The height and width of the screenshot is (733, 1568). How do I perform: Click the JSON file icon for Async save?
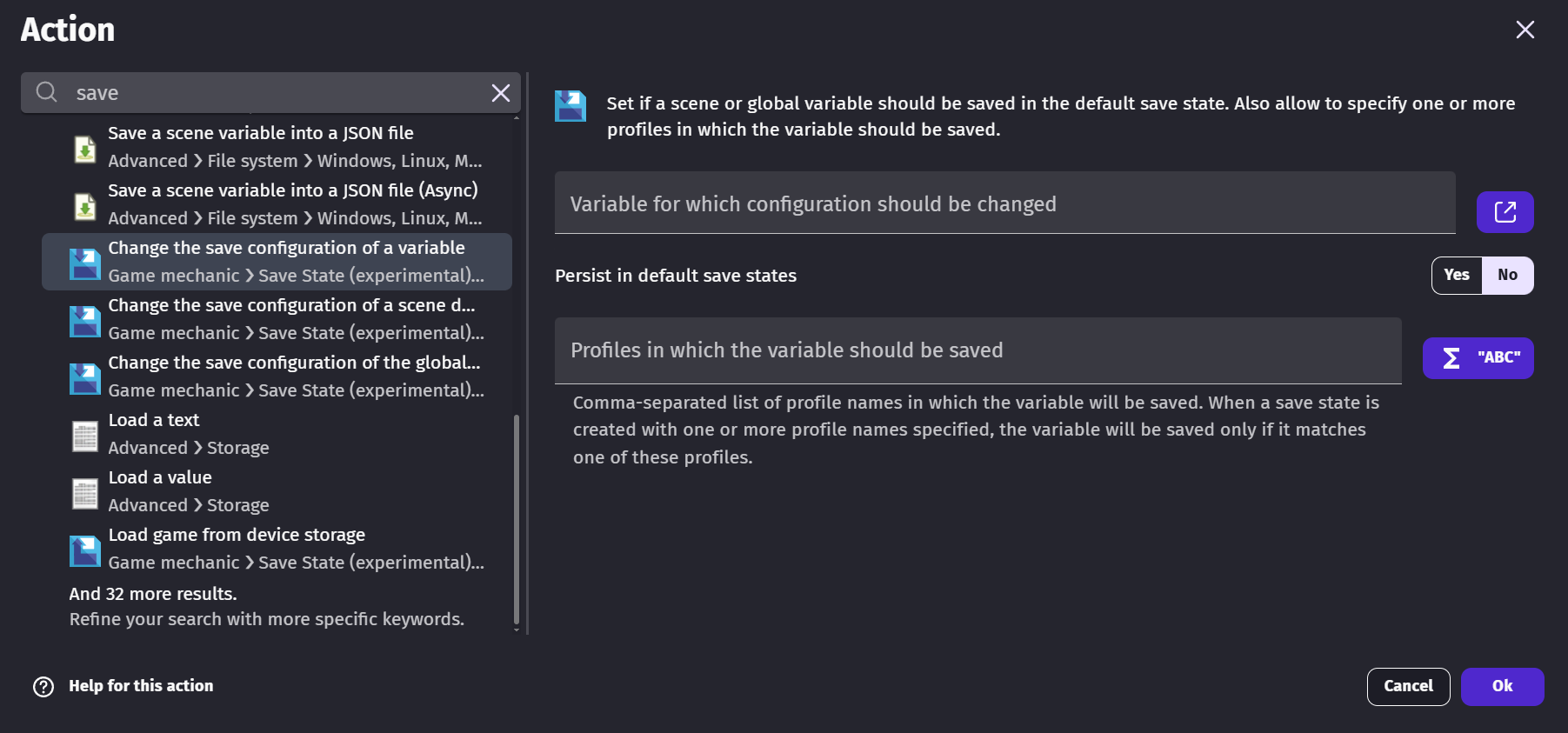pyautogui.click(x=85, y=205)
